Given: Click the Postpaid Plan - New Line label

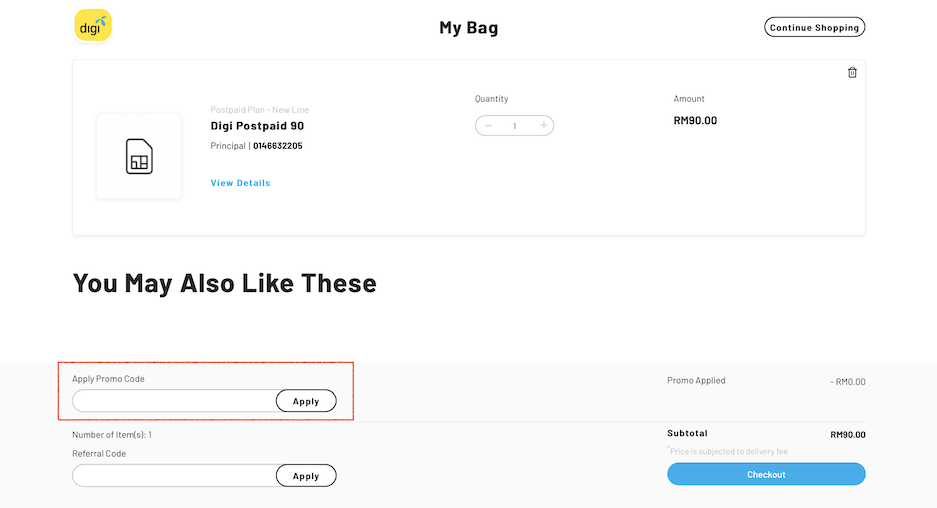Looking at the screenshot, I should pyautogui.click(x=259, y=110).
